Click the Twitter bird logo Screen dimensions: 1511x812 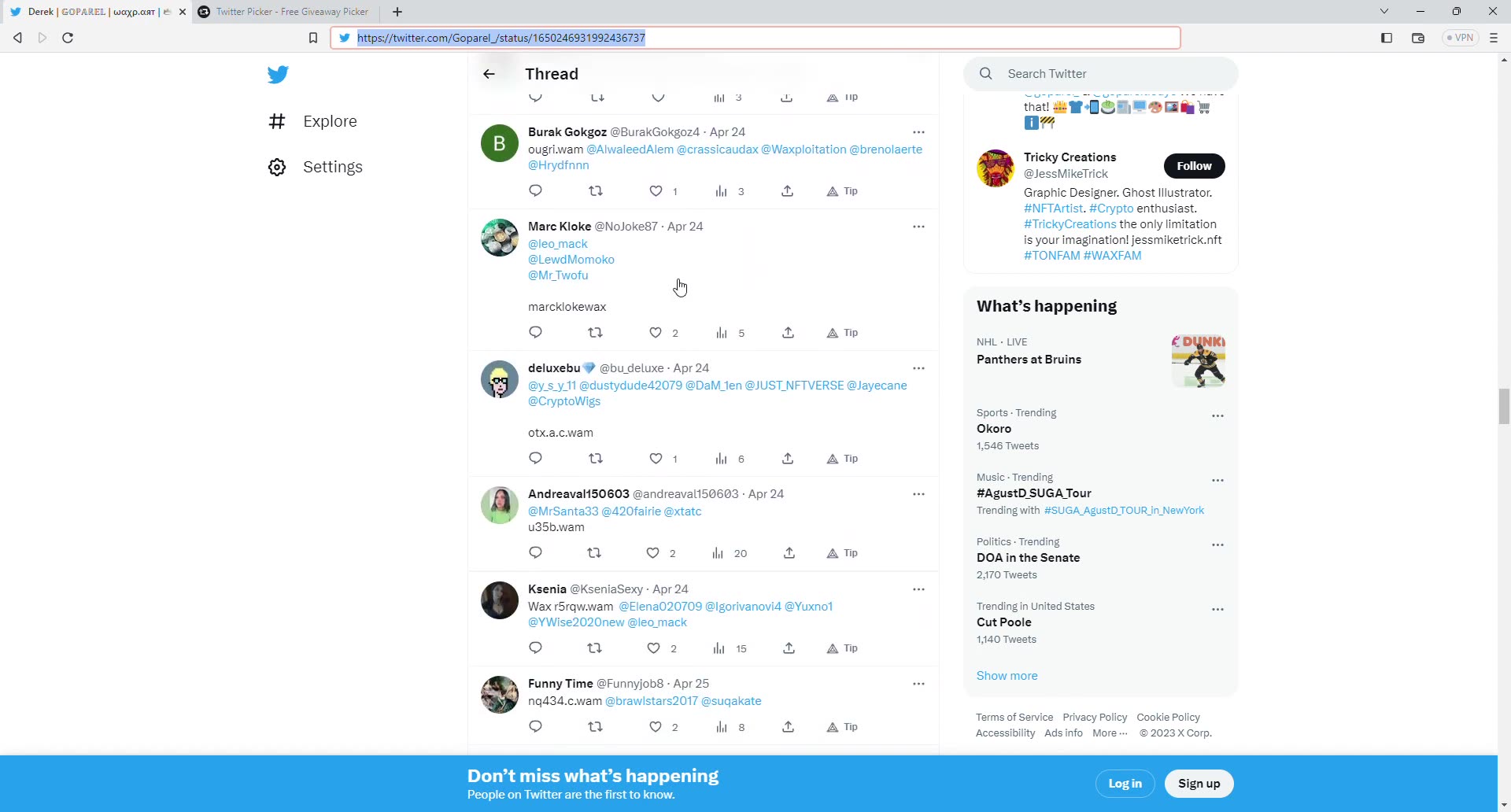point(278,75)
